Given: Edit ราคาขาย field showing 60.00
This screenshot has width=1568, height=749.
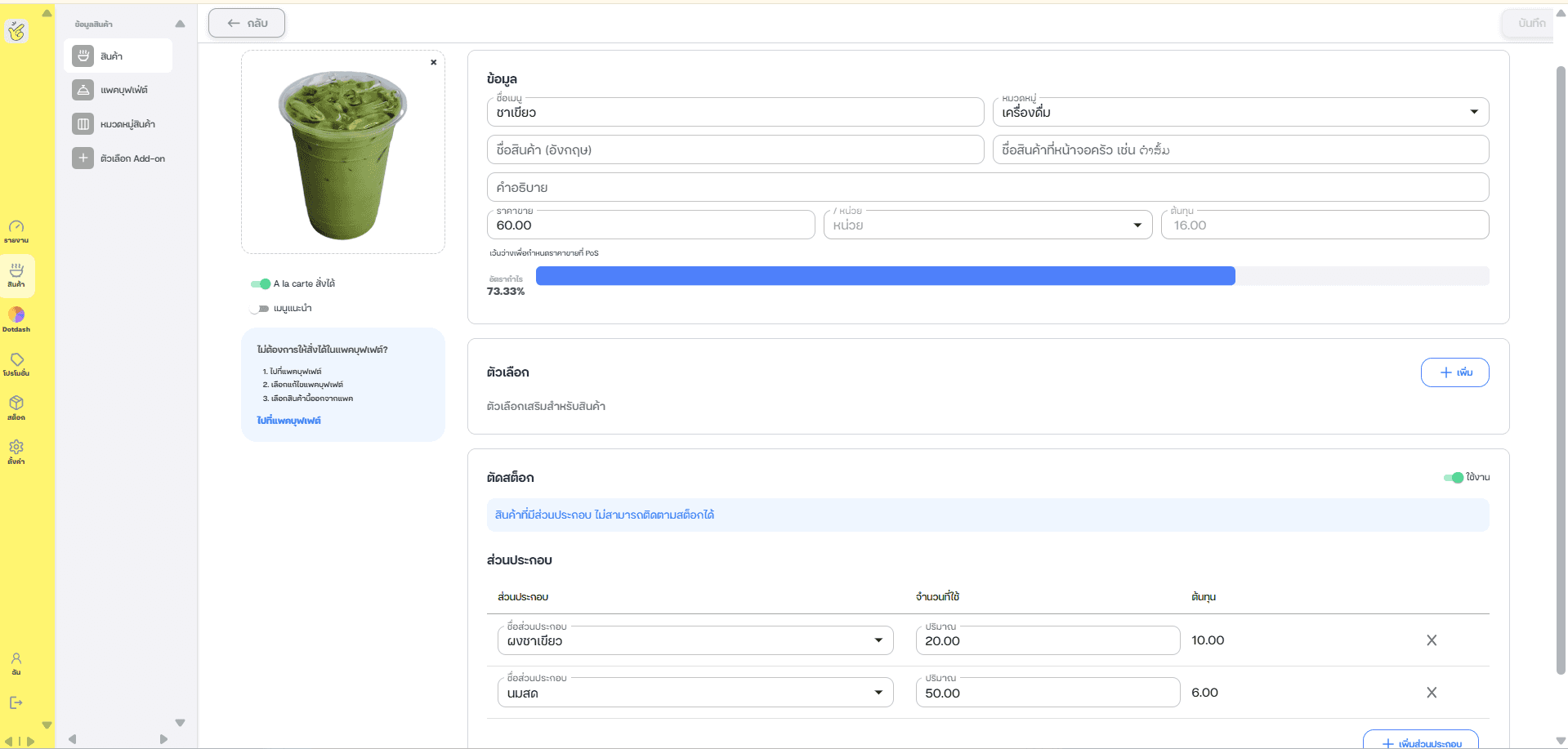Looking at the screenshot, I should pos(650,225).
